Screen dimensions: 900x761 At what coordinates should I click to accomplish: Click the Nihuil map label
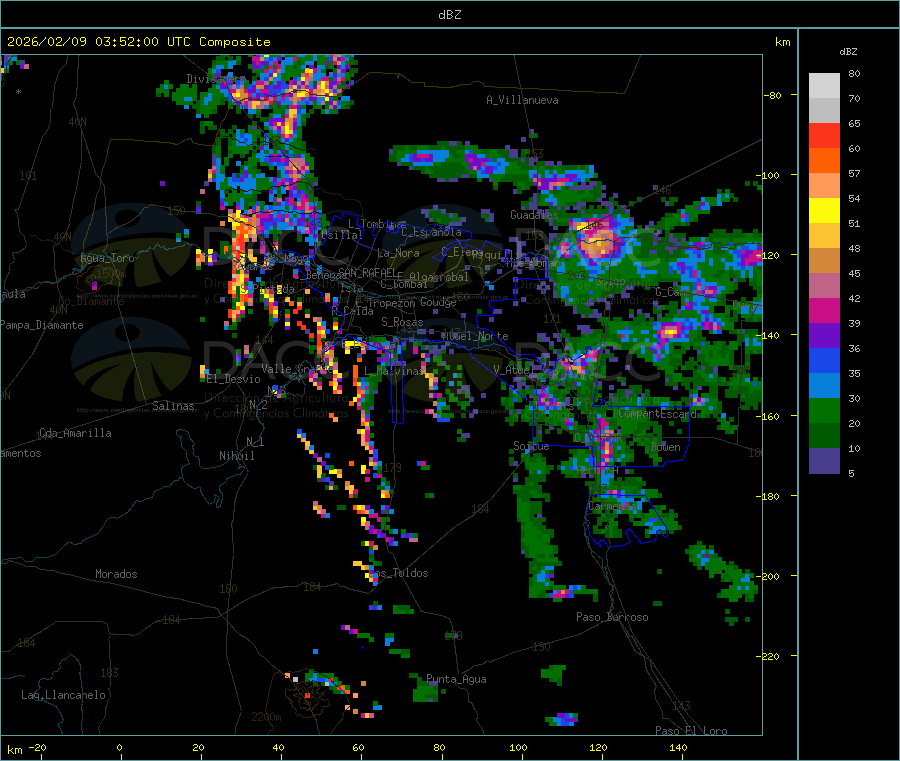(236, 456)
